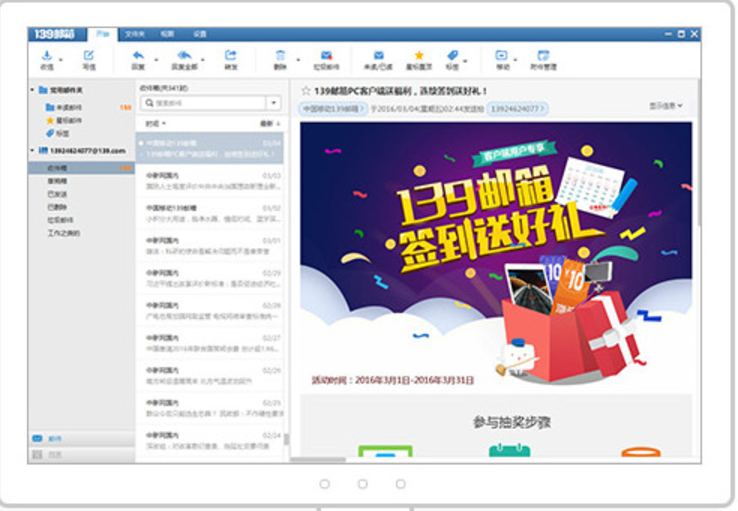Click the Mail (邮件) icon in the sidebar footer

37,439
